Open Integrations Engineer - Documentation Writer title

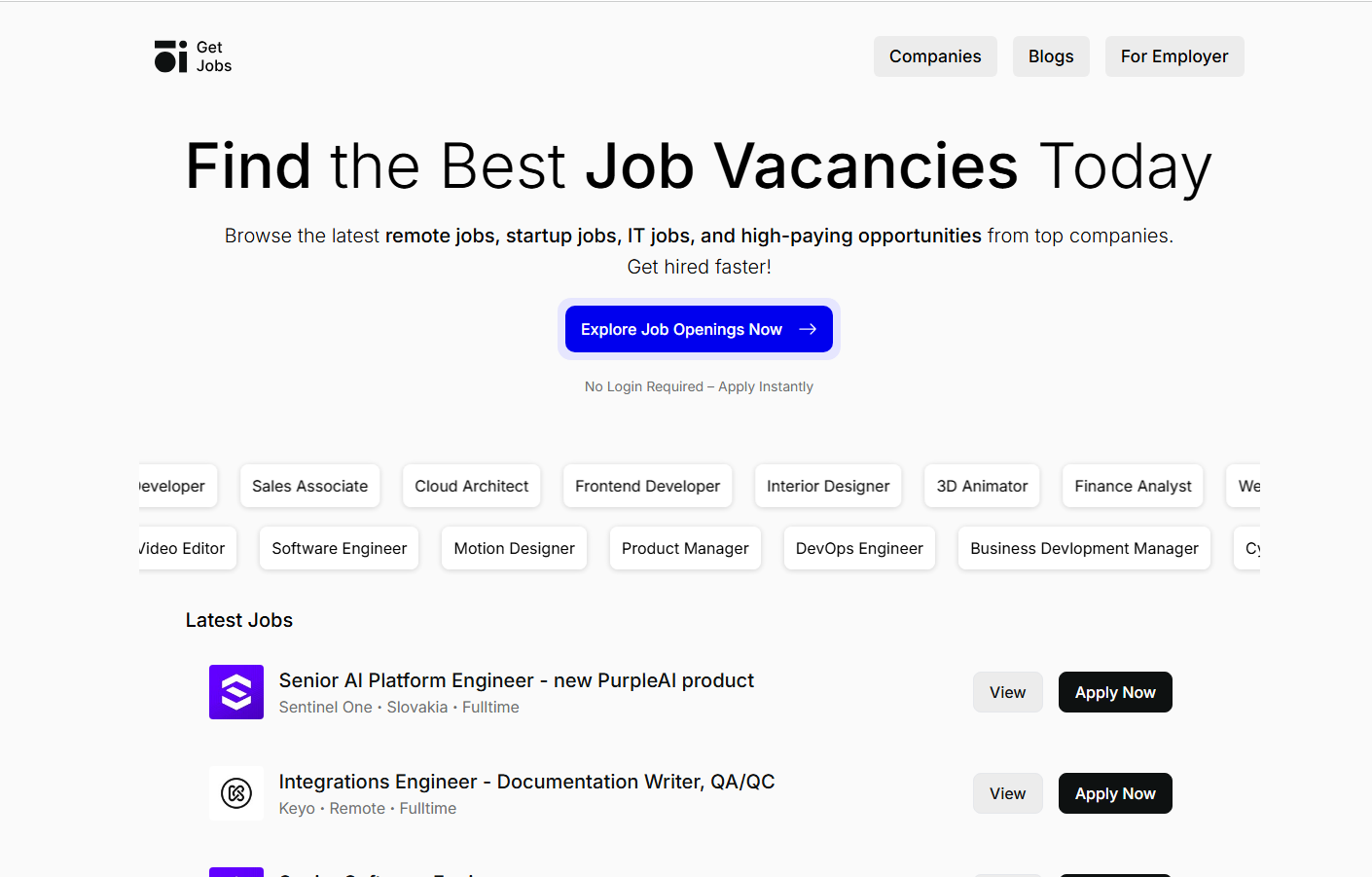[x=526, y=782]
